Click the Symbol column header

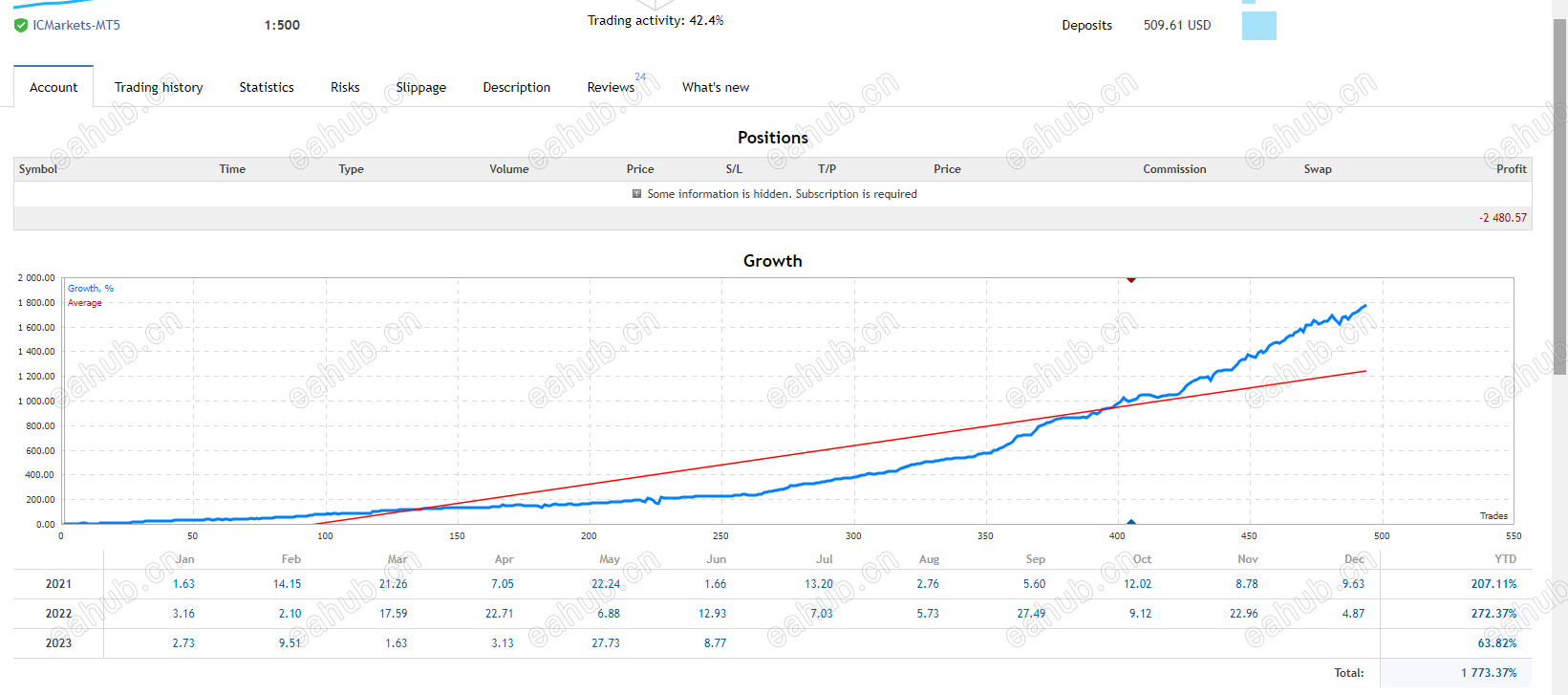(38, 169)
